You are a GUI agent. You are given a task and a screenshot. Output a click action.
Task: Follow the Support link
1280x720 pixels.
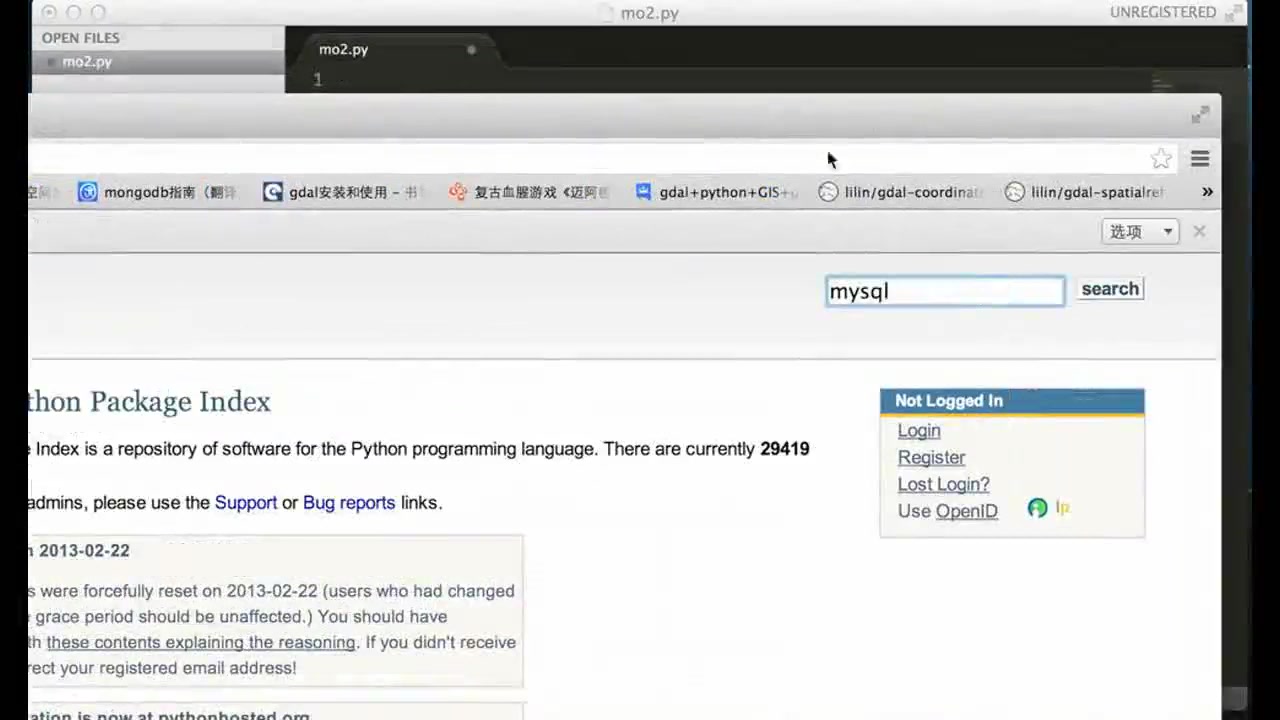246,503
